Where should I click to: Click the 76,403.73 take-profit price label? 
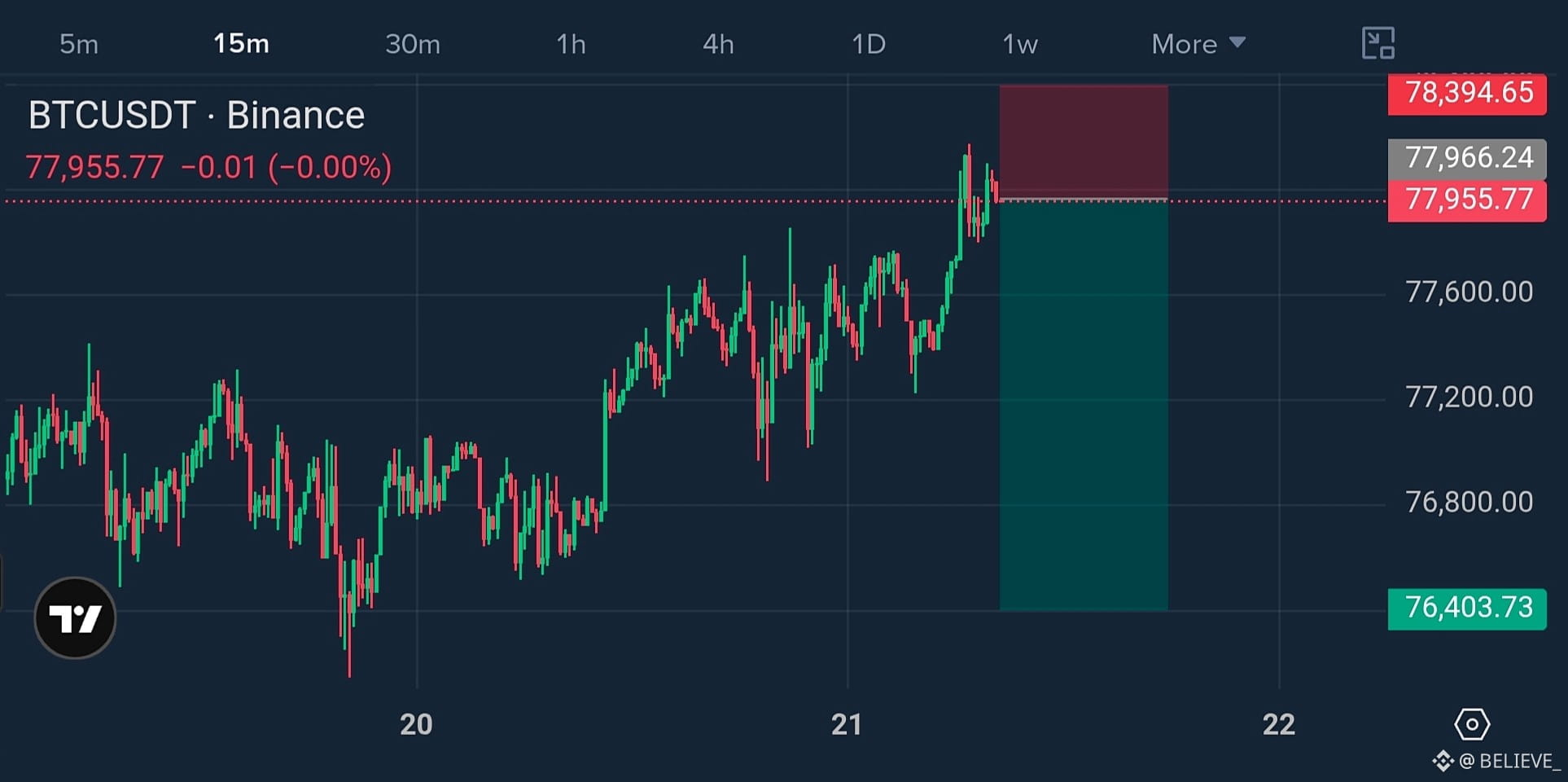click(x=1467, y=608)
